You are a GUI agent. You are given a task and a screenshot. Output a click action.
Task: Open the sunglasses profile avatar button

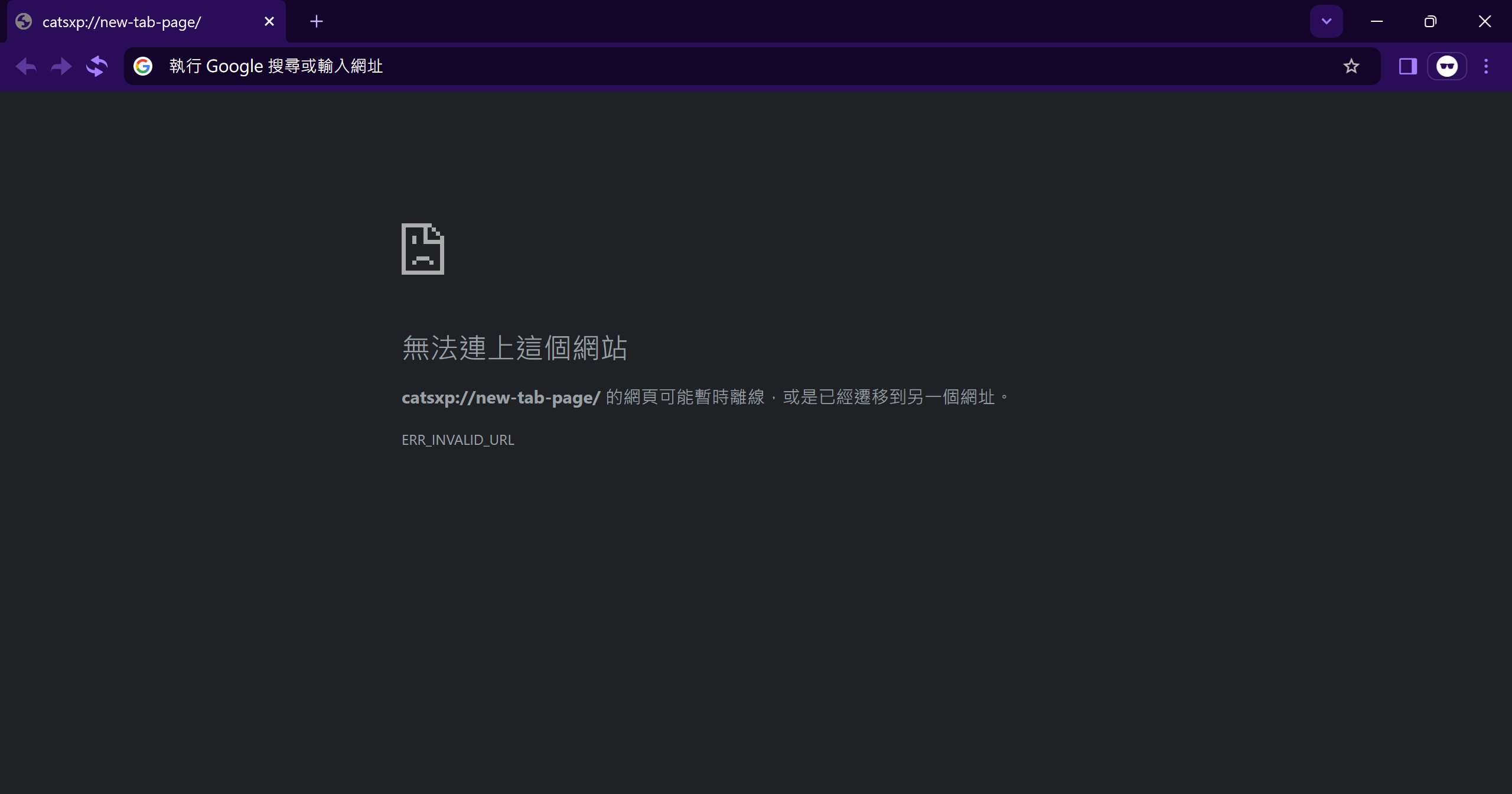pyautogui.click(x=1447, y=66)
